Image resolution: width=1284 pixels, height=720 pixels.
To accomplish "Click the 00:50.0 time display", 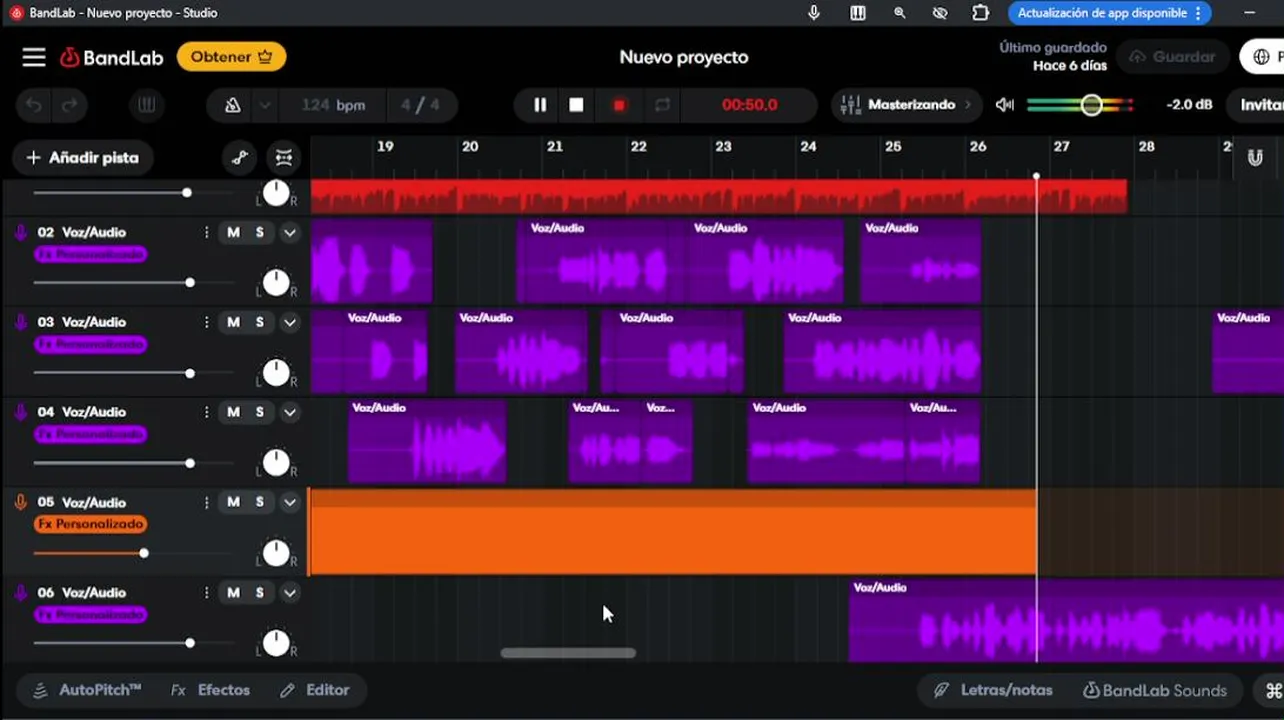I will tap(749, 105).
